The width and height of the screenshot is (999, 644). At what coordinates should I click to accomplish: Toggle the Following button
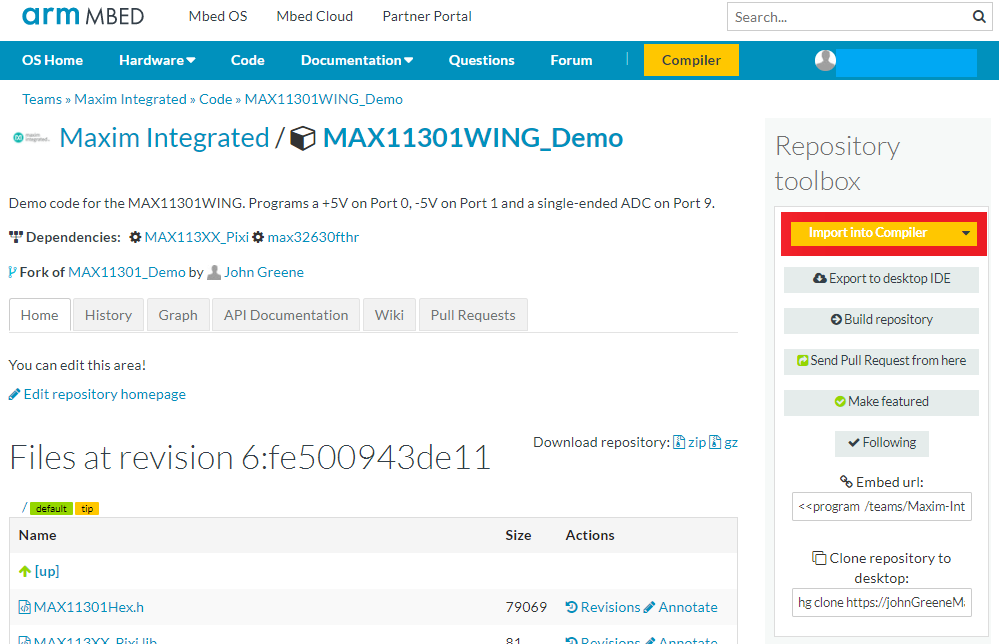pos(882,443)
